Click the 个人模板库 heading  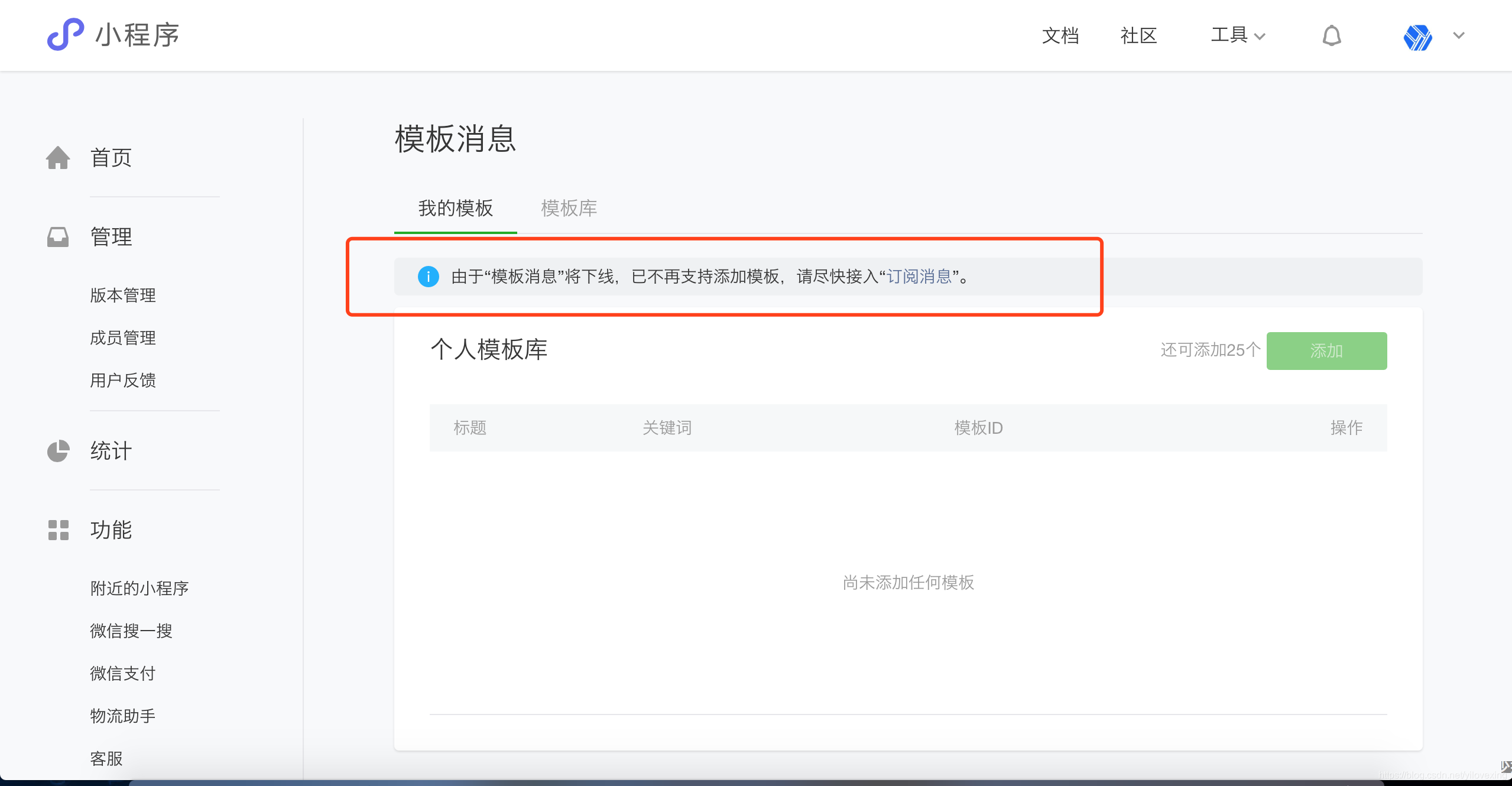(x=489, y=350)
